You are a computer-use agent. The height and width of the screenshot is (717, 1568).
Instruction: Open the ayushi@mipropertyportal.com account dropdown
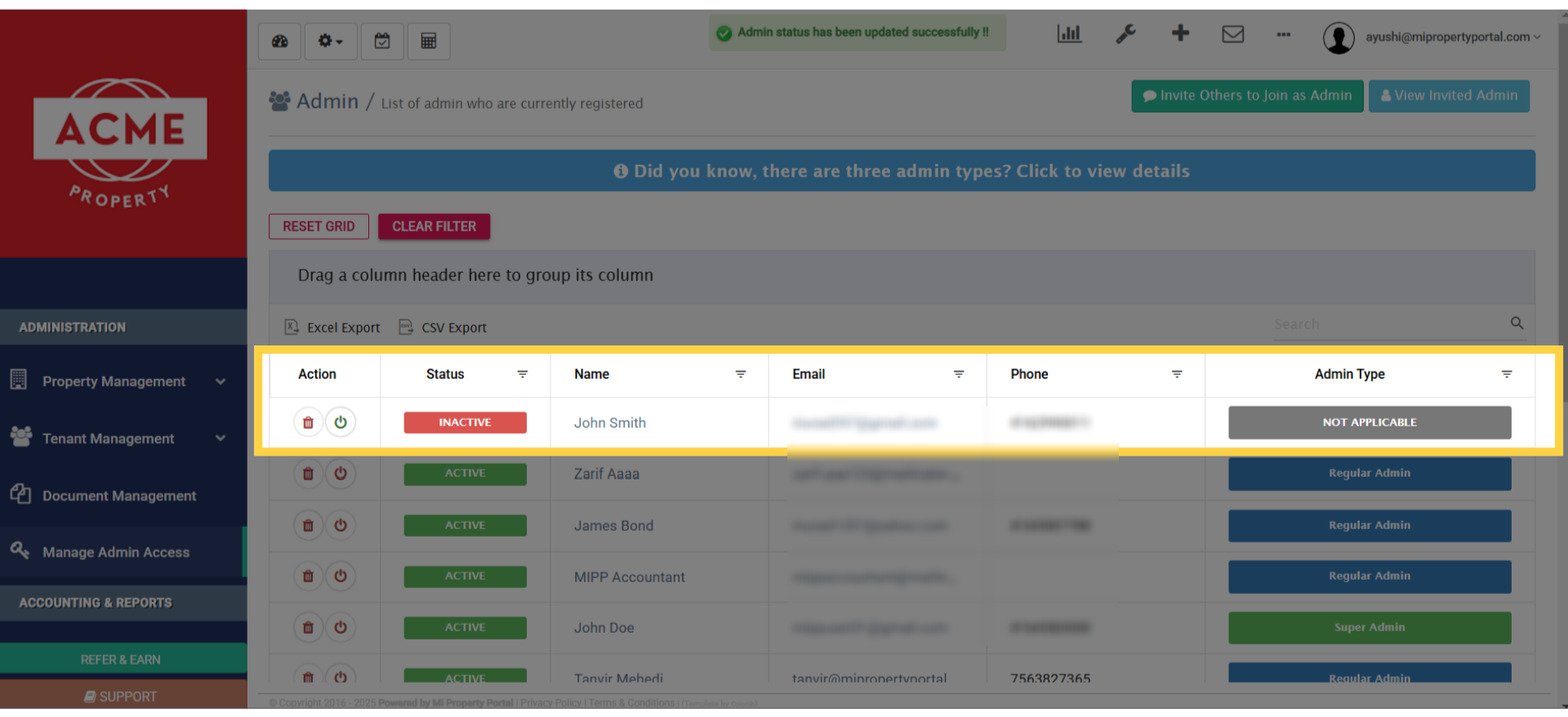coord(1453,37)
